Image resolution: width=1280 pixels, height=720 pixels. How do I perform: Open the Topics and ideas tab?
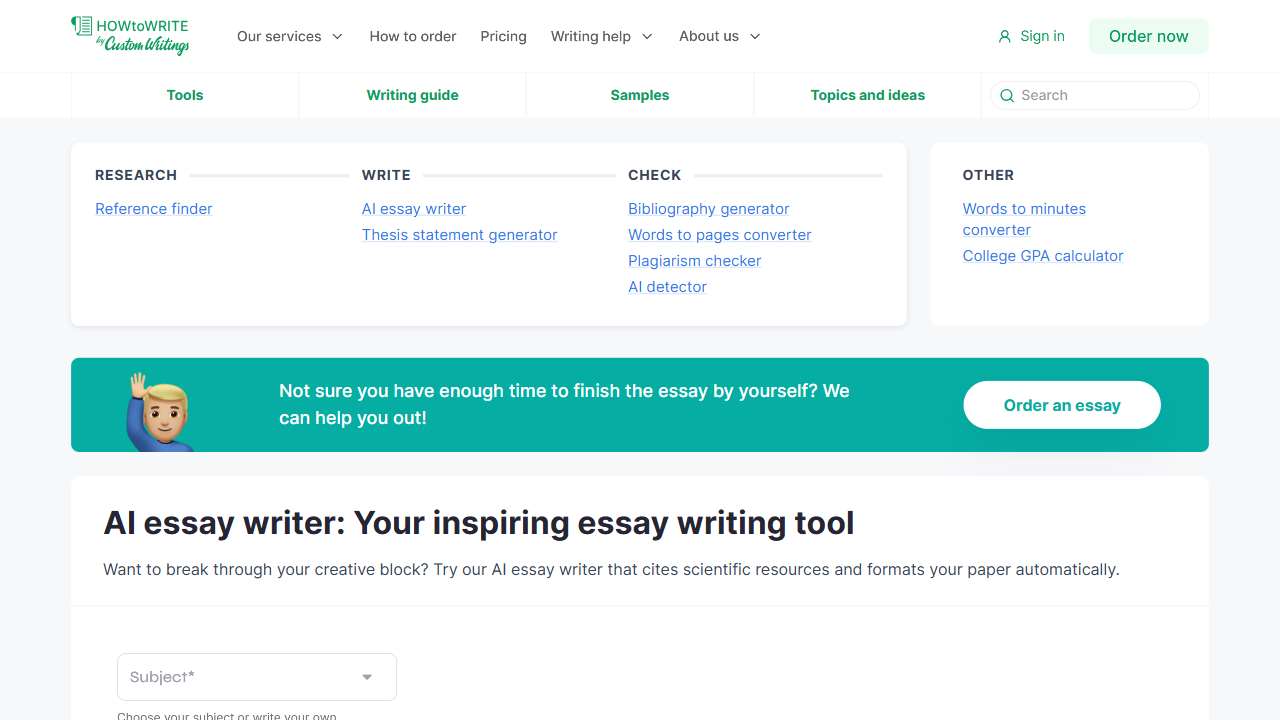(867, 95)
